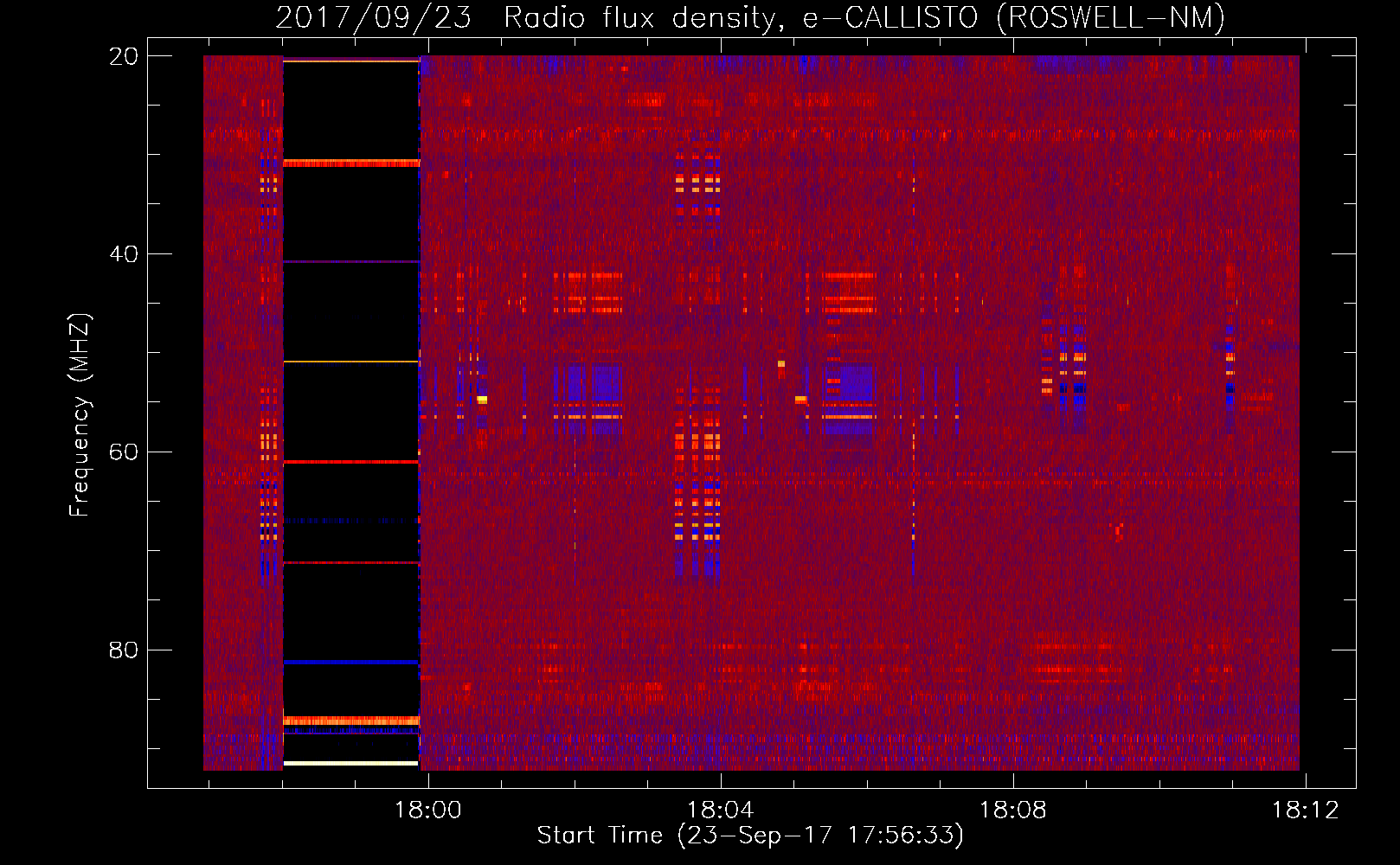The width and height of the screenshot is (1400, 865).
Task: Click the "Start Time (23-Sep-17 17:56:33)" x-axis label
Action: (750, 835)
